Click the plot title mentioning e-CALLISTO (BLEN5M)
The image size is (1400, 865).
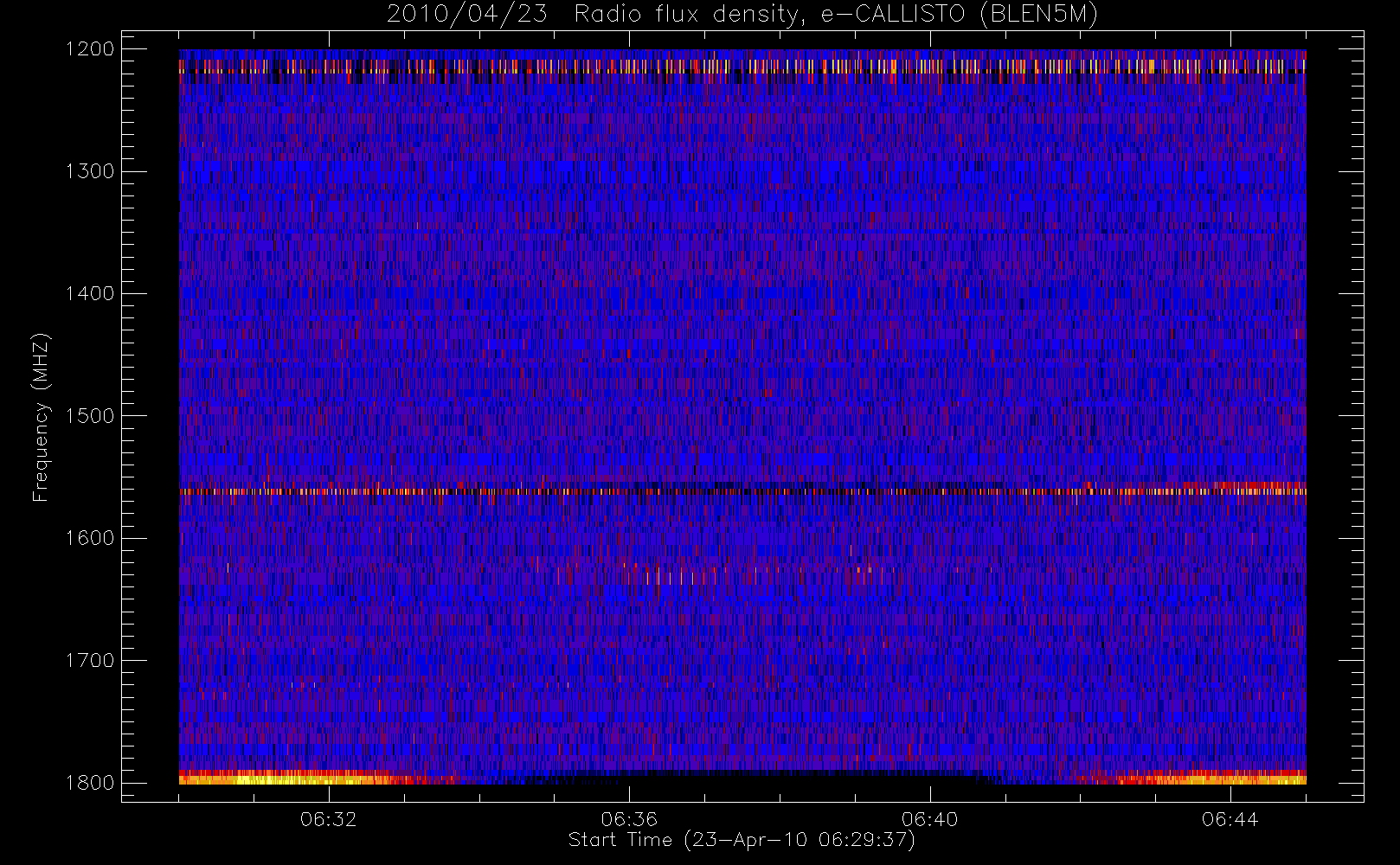pyautogui.click(x=742, y=15)
